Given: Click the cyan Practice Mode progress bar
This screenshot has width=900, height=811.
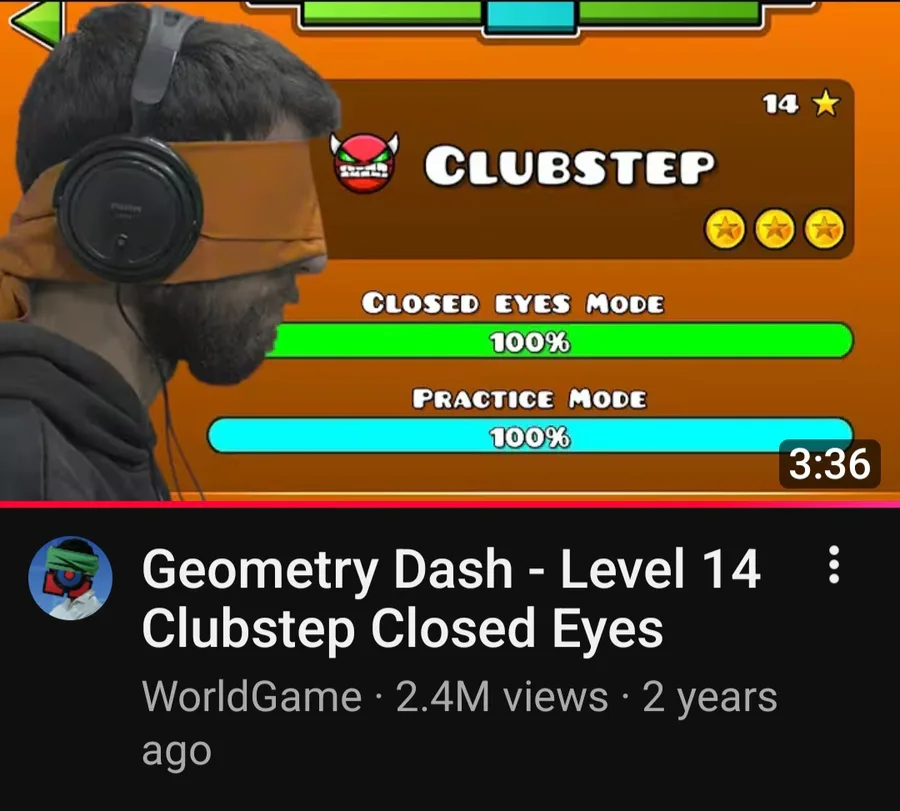Looking at the screenshot, I should [530, 436].
